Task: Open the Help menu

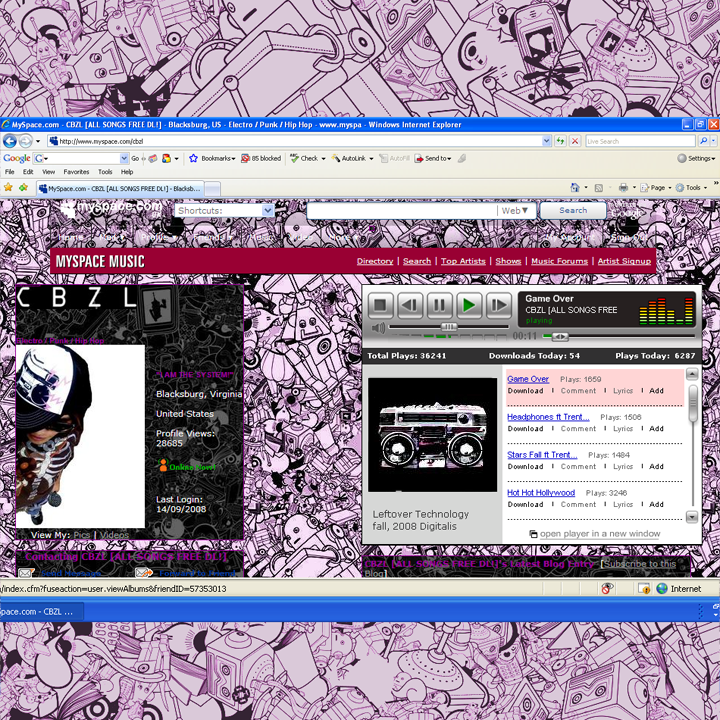Action: tap(127, 172)
